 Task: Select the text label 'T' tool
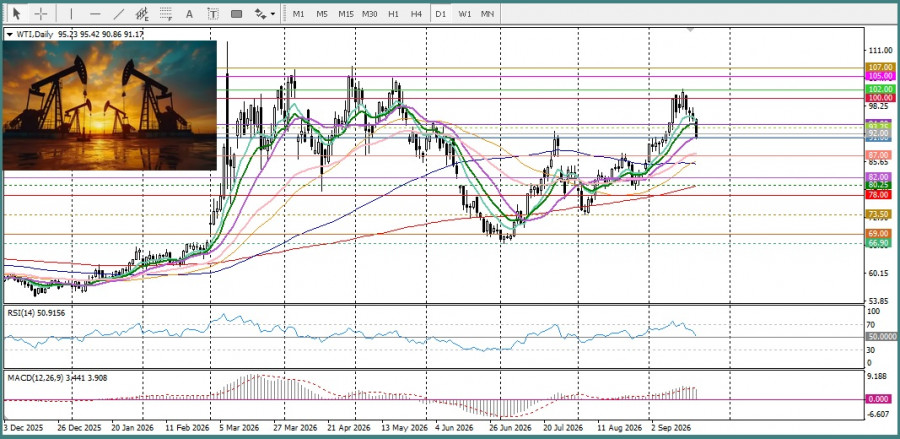click(x=213, y=13)
